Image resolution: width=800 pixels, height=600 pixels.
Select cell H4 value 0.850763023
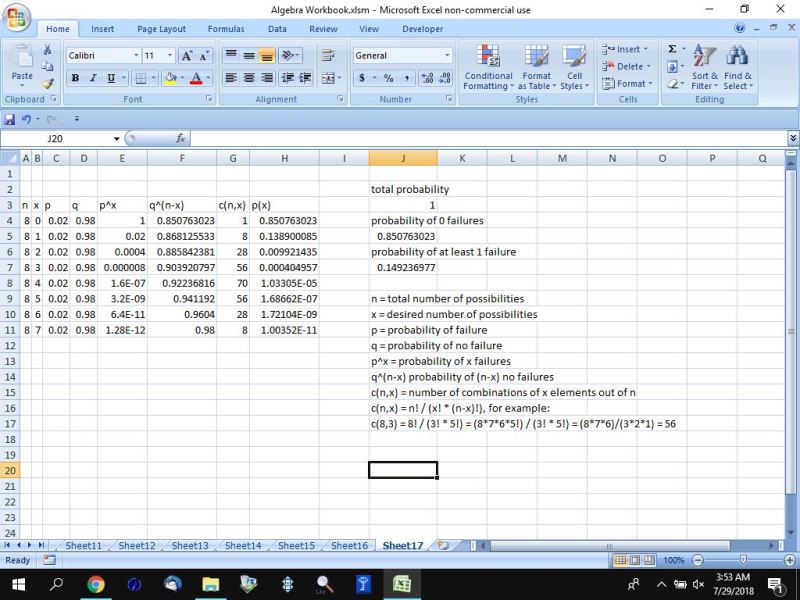coord(284,221)
